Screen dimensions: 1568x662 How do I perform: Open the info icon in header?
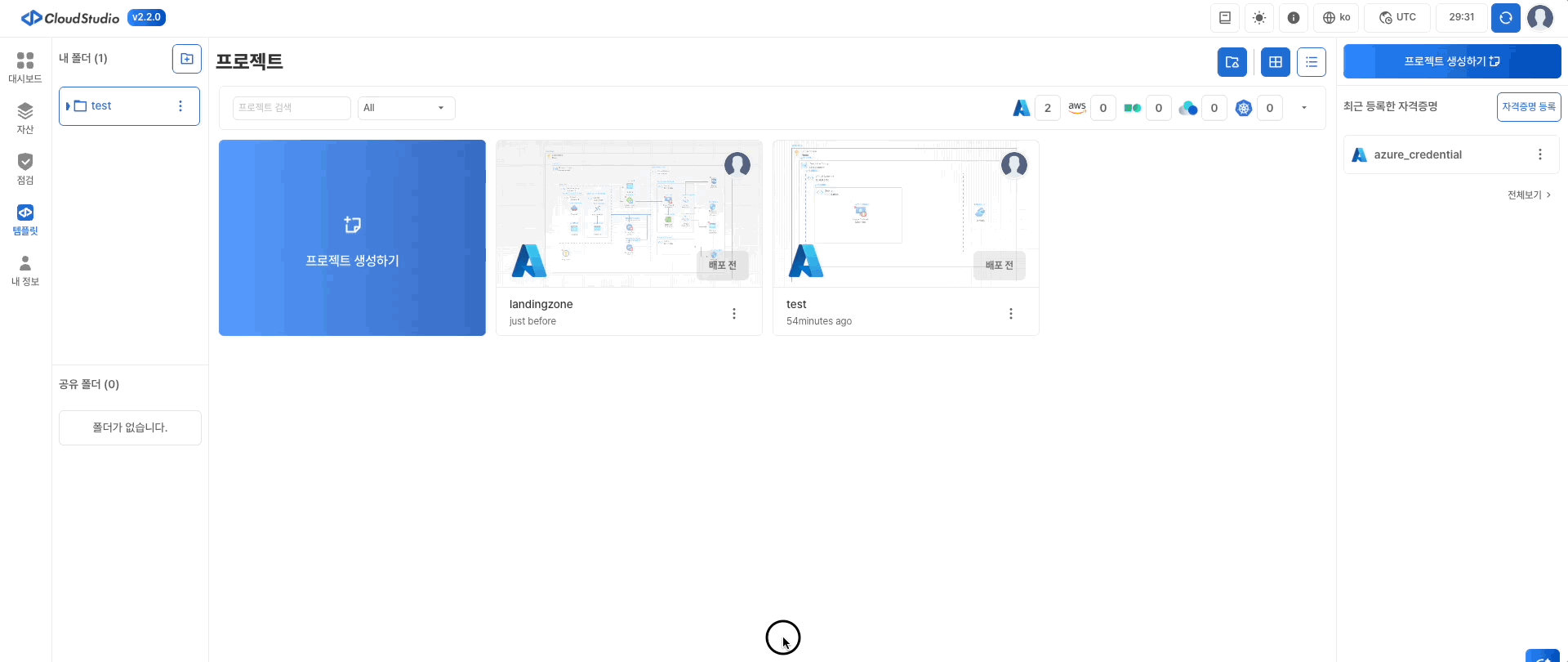pos(1294,17)
